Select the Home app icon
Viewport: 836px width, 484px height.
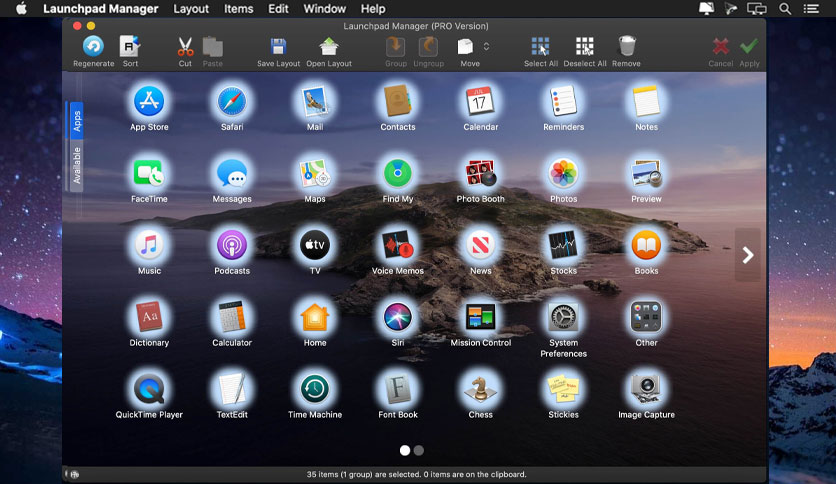(315, 317)
